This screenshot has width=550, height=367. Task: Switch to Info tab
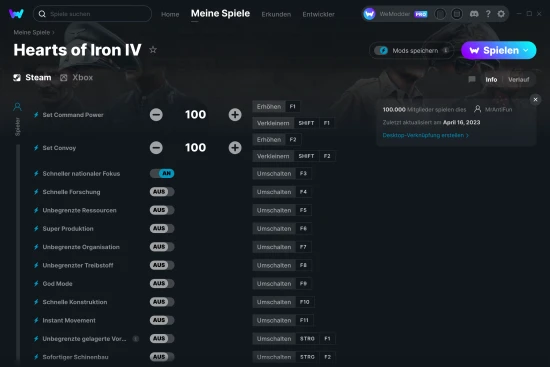coord(491,80)
